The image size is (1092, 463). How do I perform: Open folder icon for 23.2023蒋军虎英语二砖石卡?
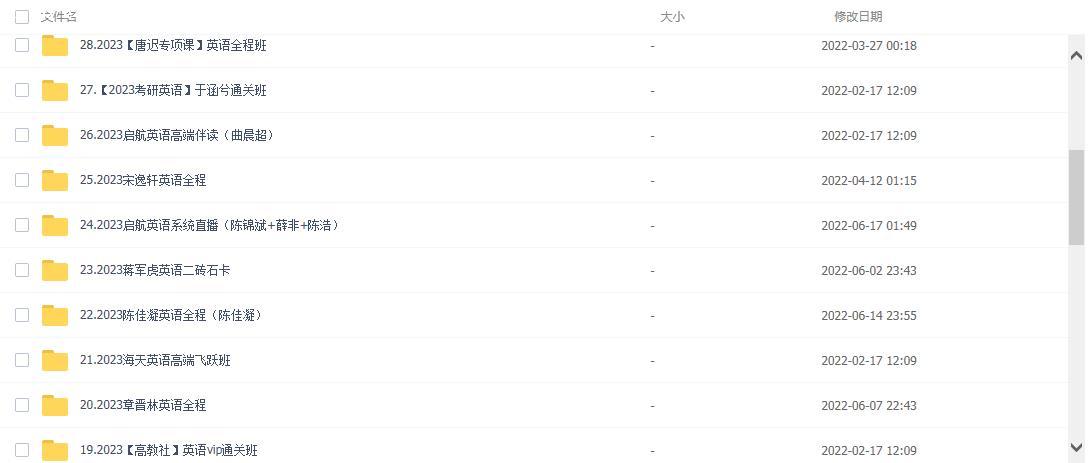coord(55,270)
